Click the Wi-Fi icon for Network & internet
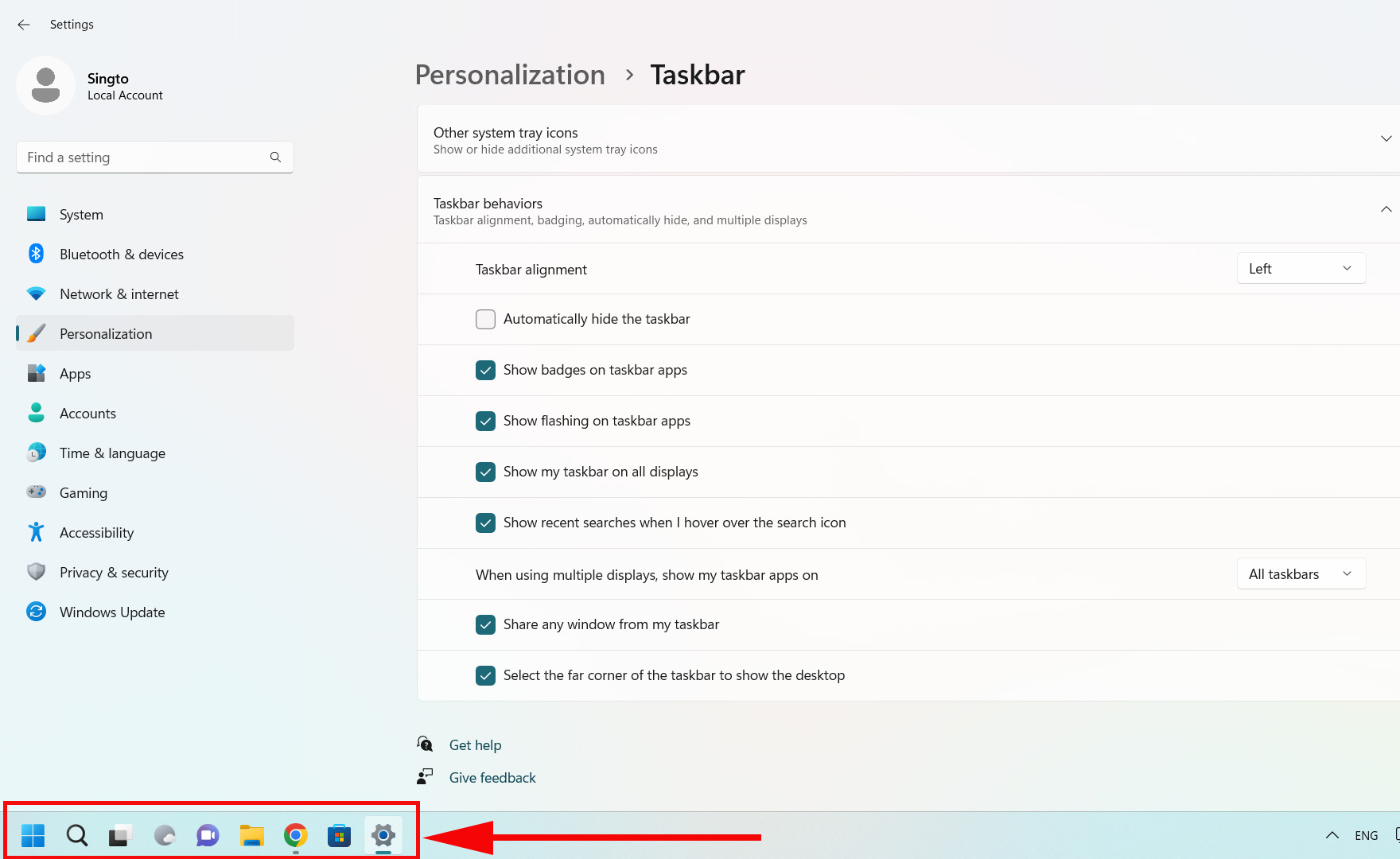 coord(36,293)
